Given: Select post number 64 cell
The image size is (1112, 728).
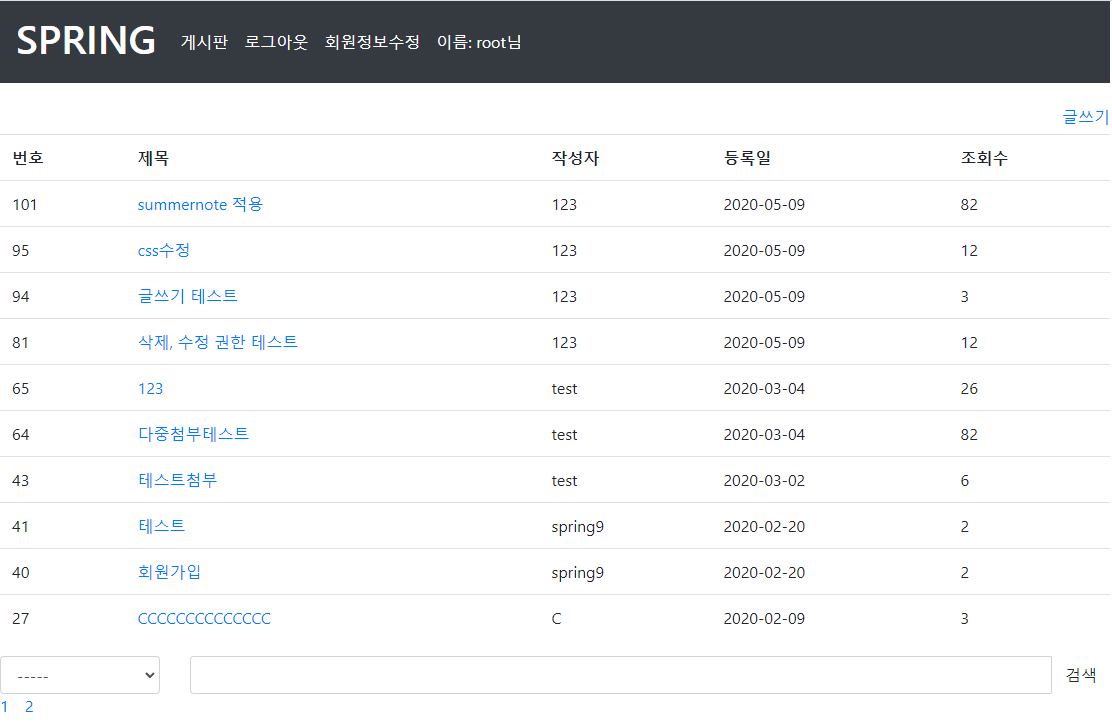Looking at the screenshot, I should pos(21,435).
